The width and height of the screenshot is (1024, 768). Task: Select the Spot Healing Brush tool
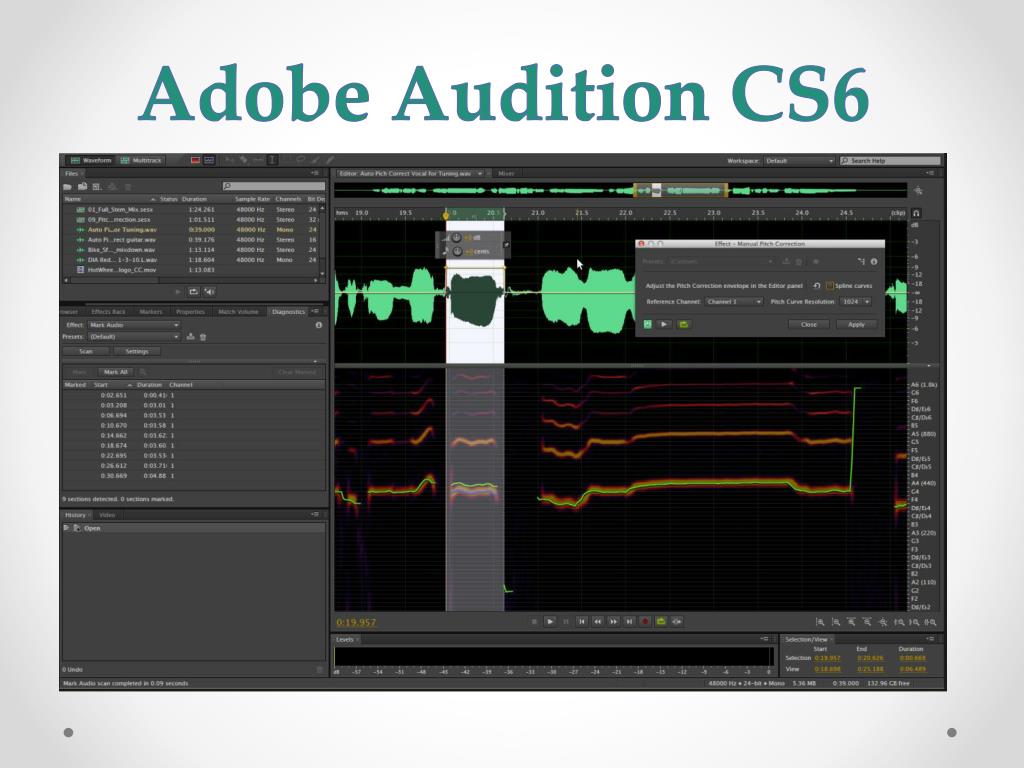pos(330,160)
